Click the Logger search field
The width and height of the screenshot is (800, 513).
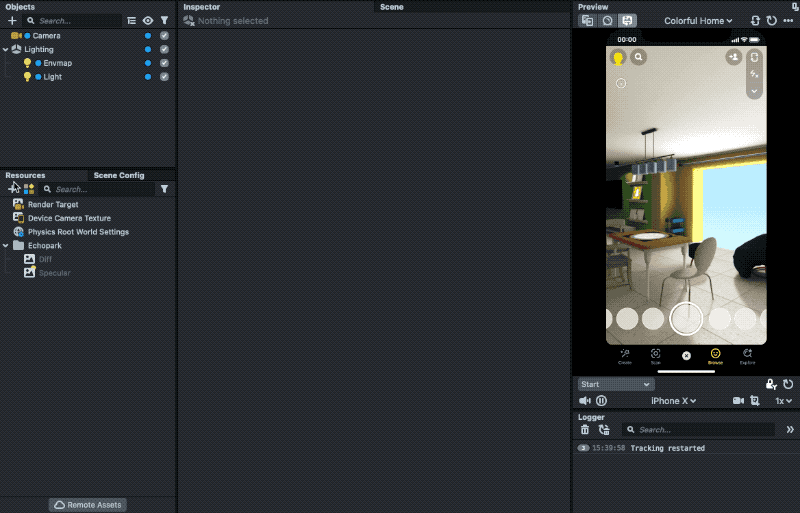coord(700,430)
